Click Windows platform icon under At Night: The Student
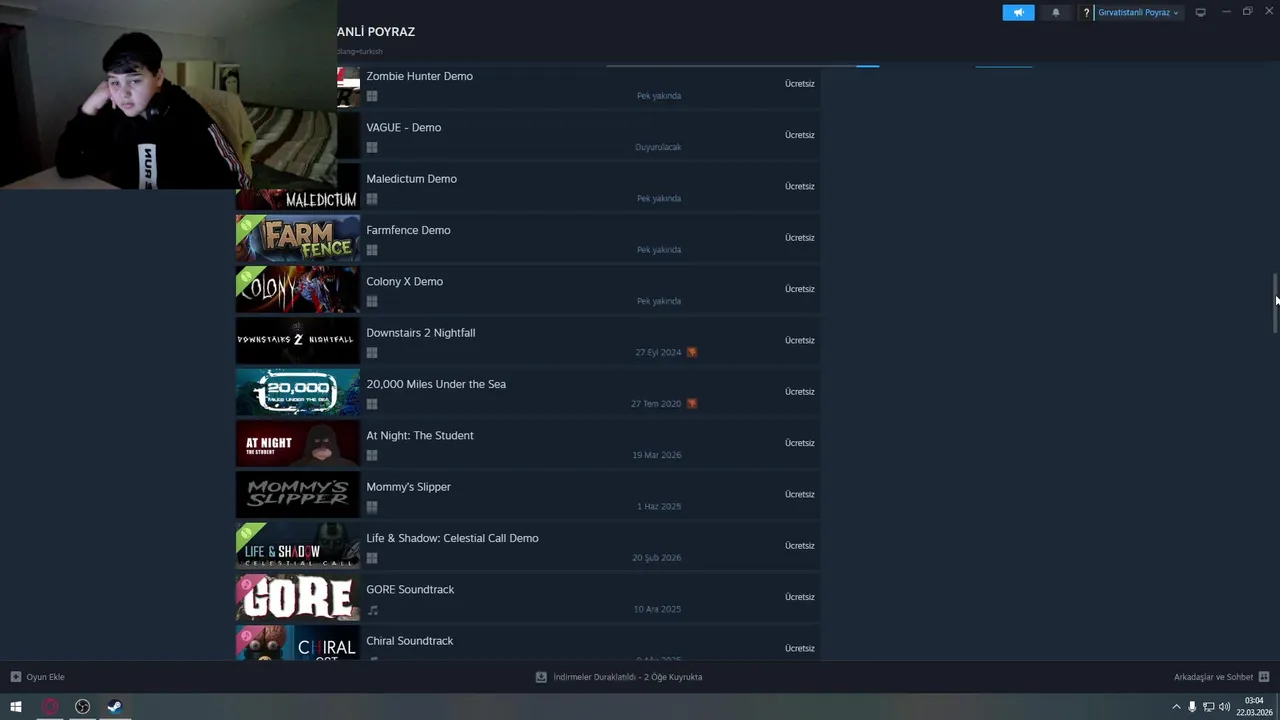 coord(372,455)
